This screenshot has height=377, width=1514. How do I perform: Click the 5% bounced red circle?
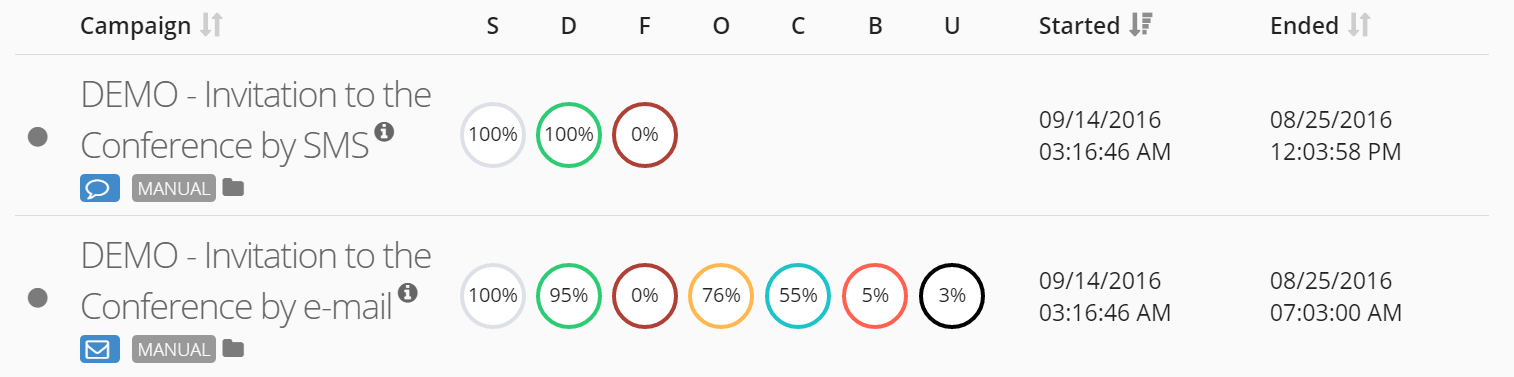tap(875, 296)
